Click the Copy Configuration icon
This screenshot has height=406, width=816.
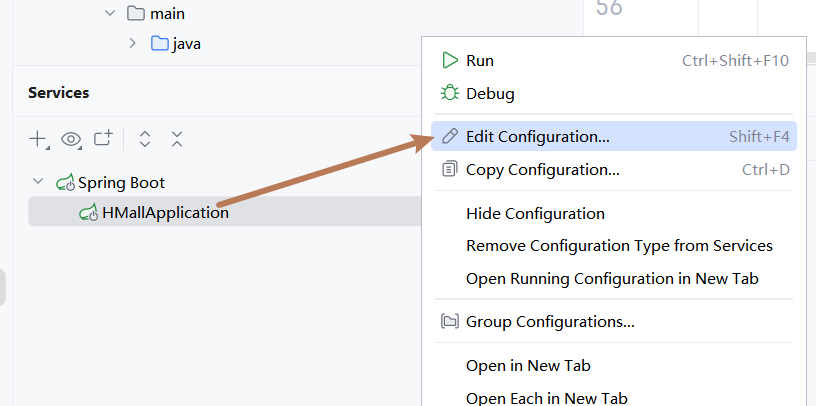[x=450, y=169]
